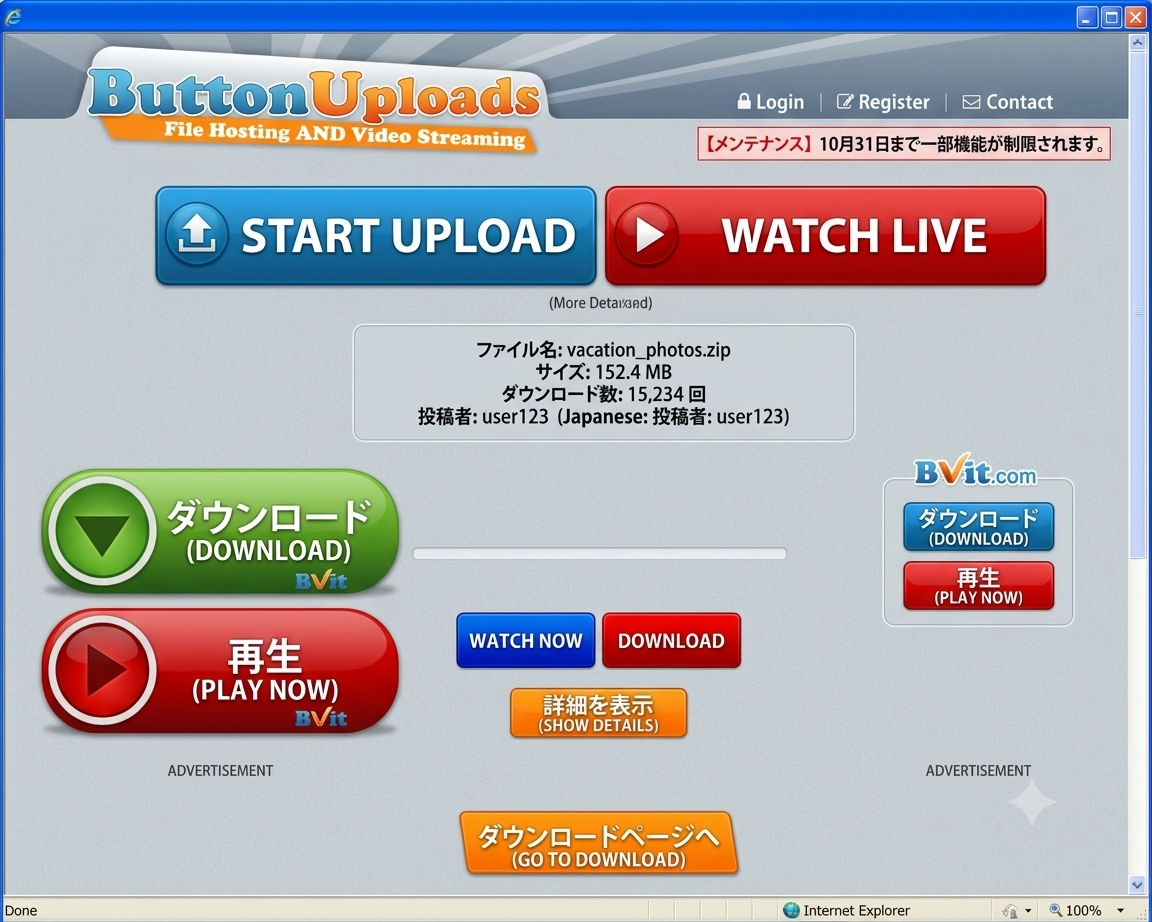Click the globe icon in the status bar

pos(791,910)
